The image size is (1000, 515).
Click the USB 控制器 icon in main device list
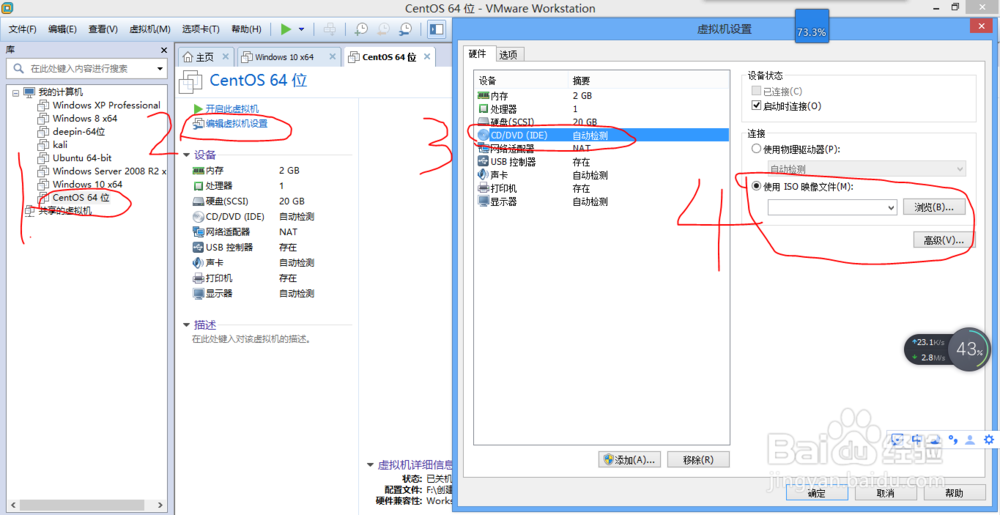198,247
